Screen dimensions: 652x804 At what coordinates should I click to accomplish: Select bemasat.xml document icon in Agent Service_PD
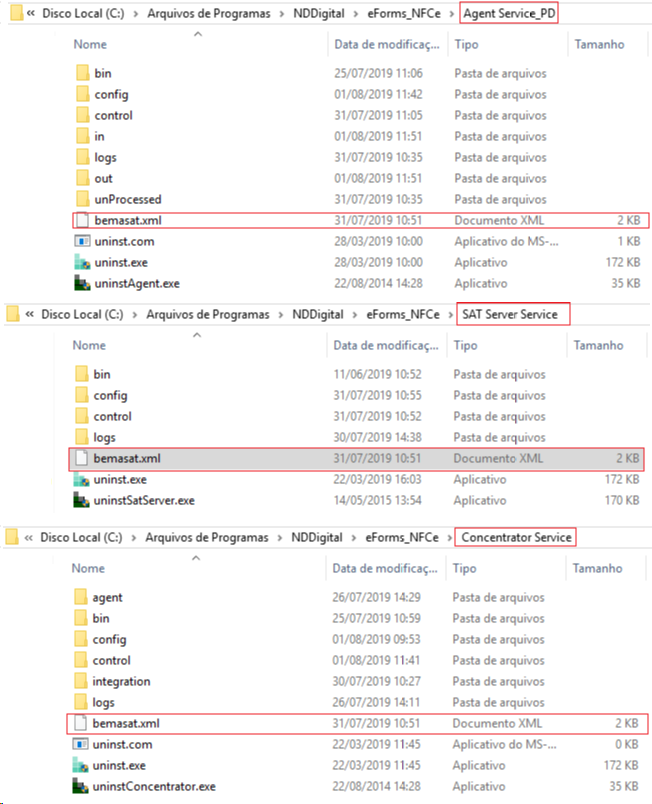click(82, 220)
